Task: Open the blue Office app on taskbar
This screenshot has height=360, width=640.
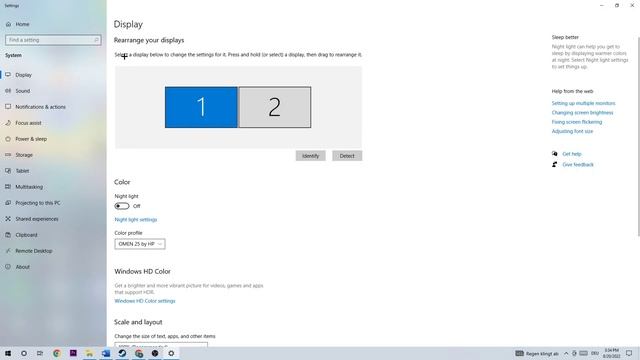Action: pos(106,353)
